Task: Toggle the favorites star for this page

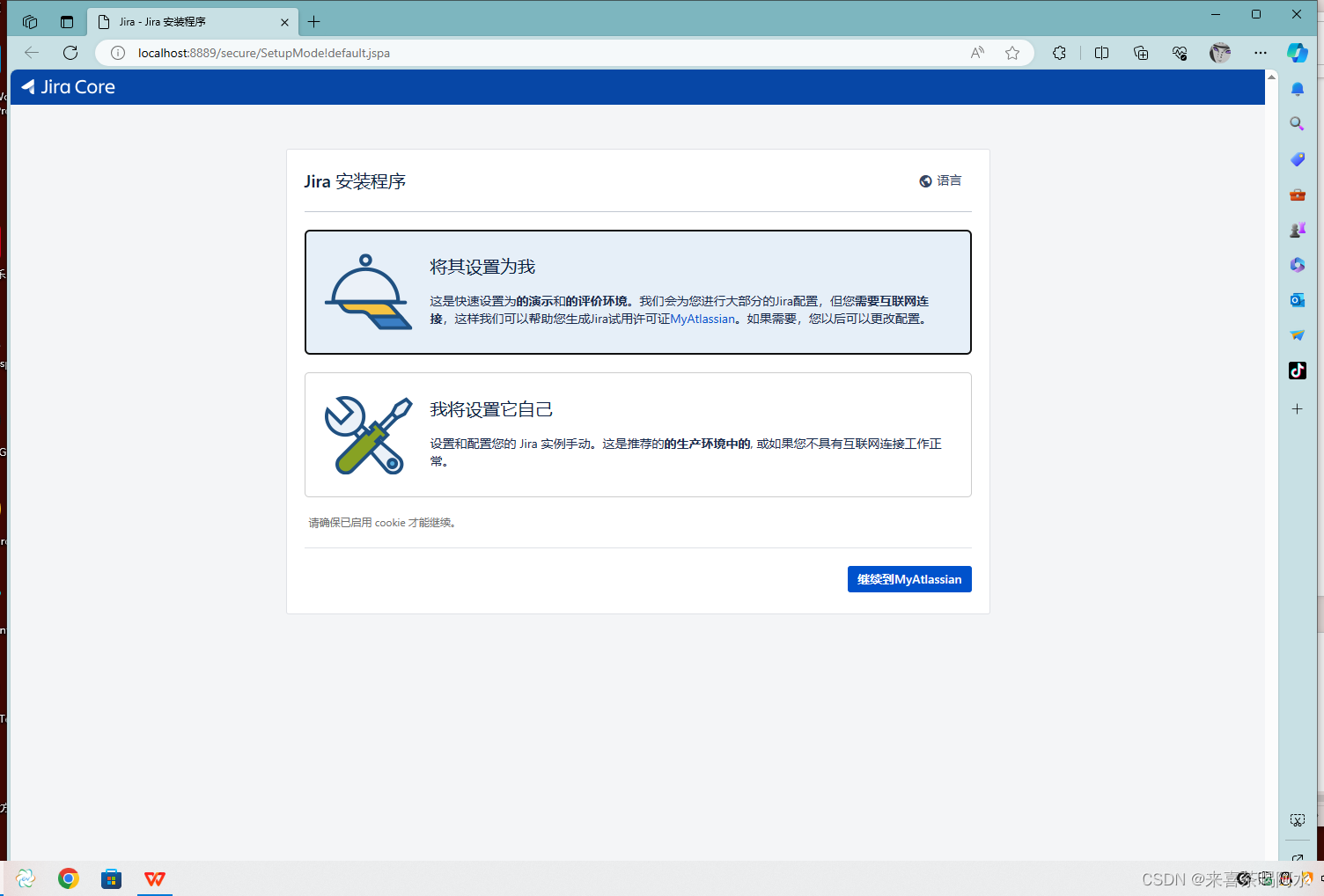Action: pyautogui.click(x=1012, y=53)
